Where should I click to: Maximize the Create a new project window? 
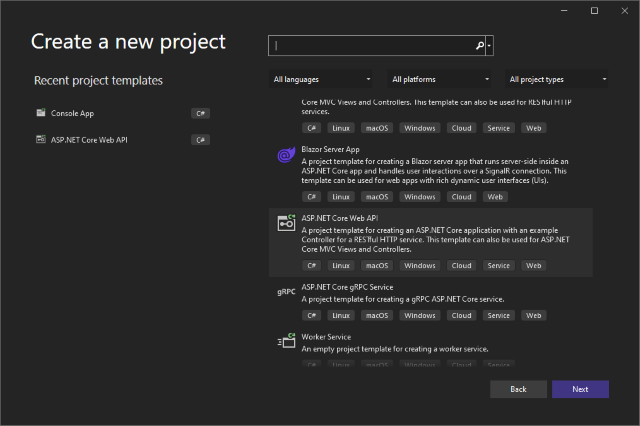pyautogui.click(x=595, y=11)
